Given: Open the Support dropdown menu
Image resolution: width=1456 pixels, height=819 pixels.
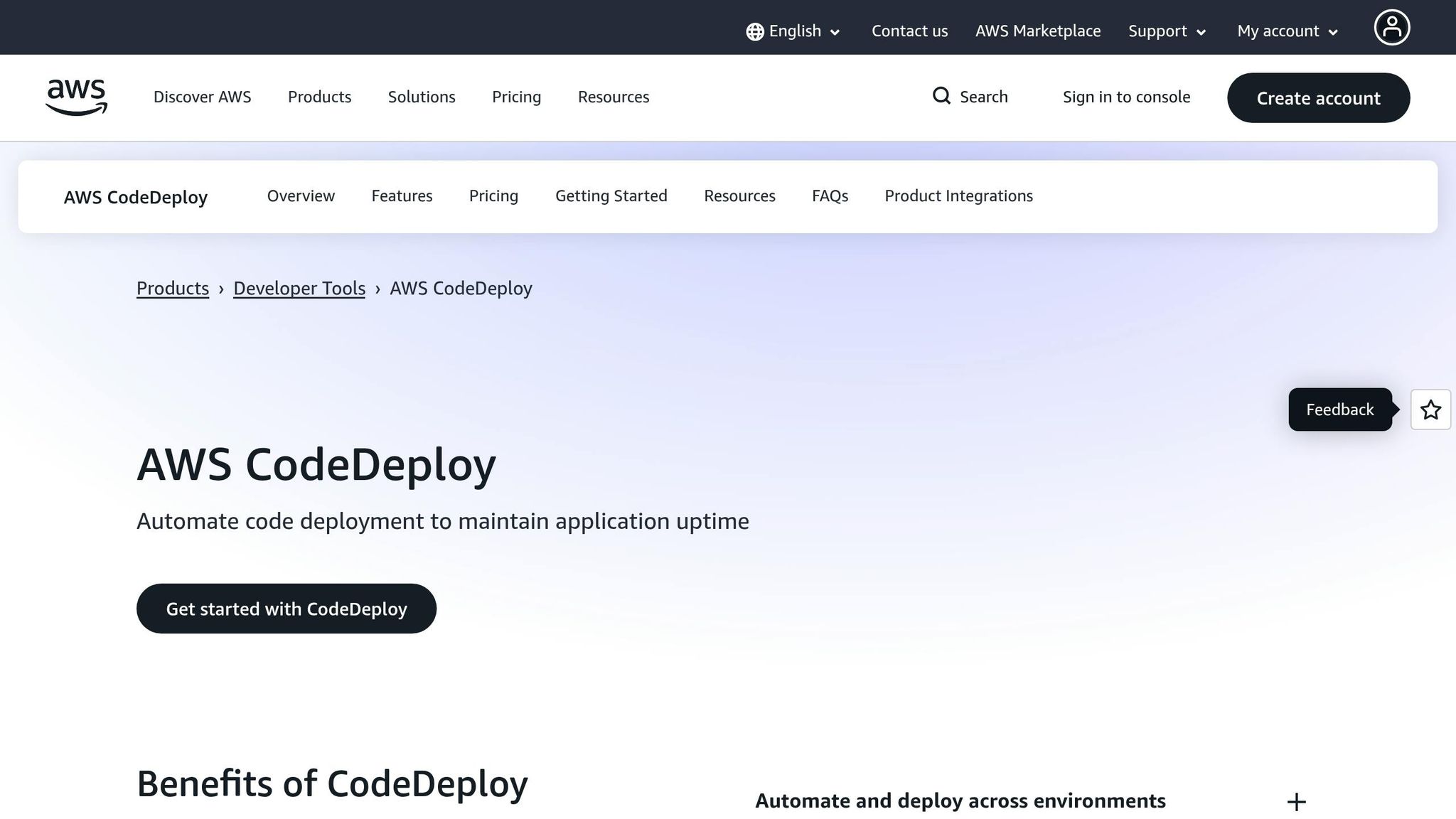Looking at the screenshot, I should (1166, 31).
